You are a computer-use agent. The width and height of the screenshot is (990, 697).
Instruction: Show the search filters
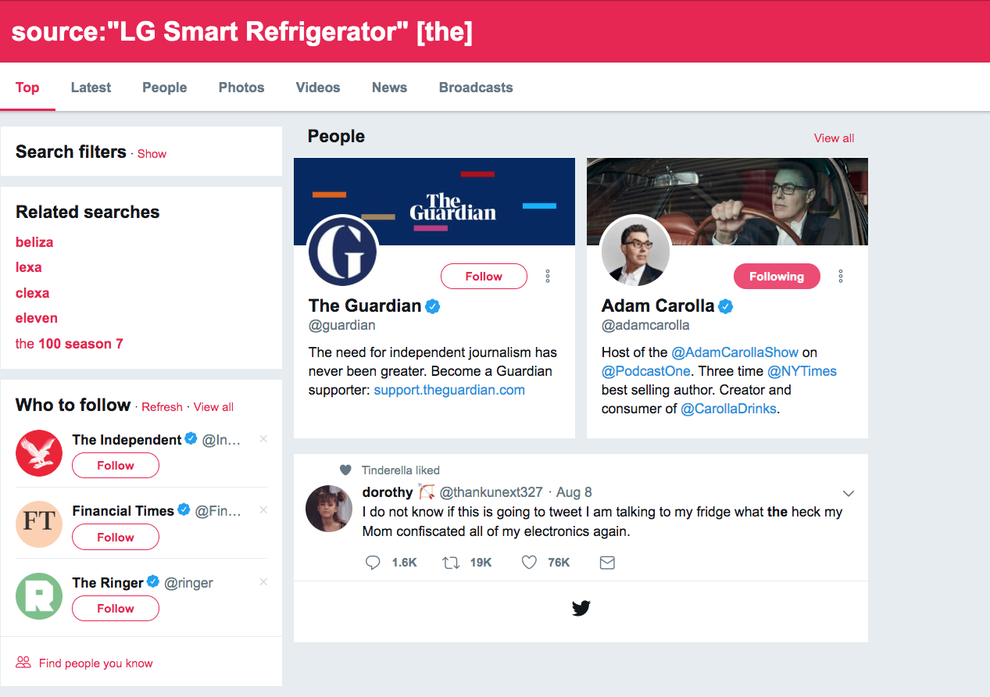tap(151, 154)
